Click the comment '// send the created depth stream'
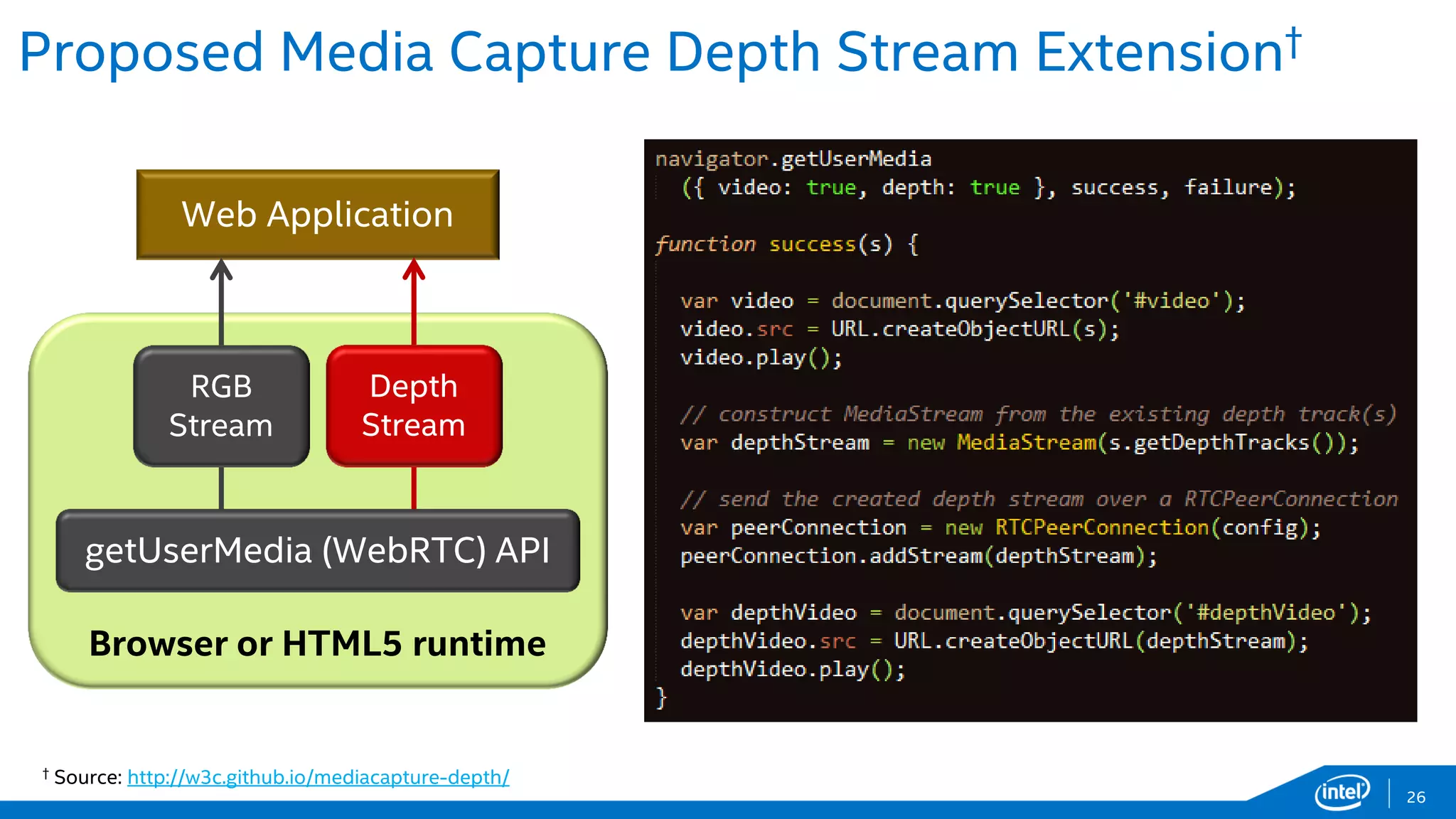The image size is (1456, 819). coord(1039,499)
